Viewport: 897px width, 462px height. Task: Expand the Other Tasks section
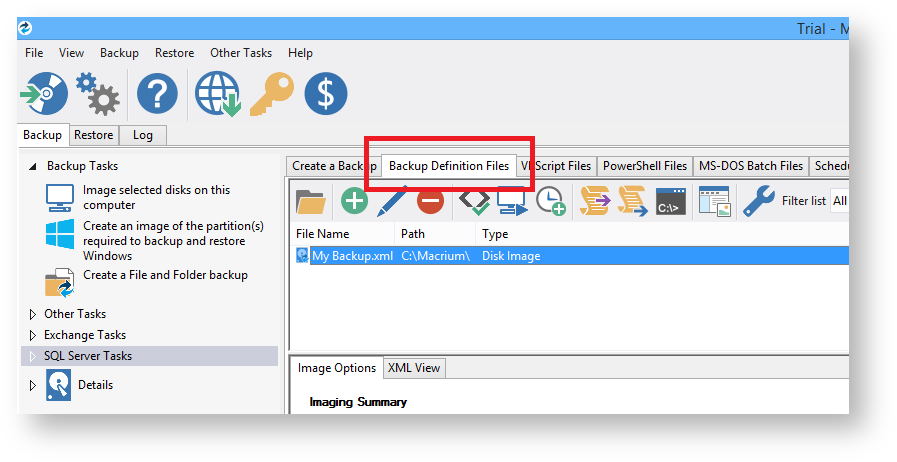pyautogui.click(x=32, y=314)
